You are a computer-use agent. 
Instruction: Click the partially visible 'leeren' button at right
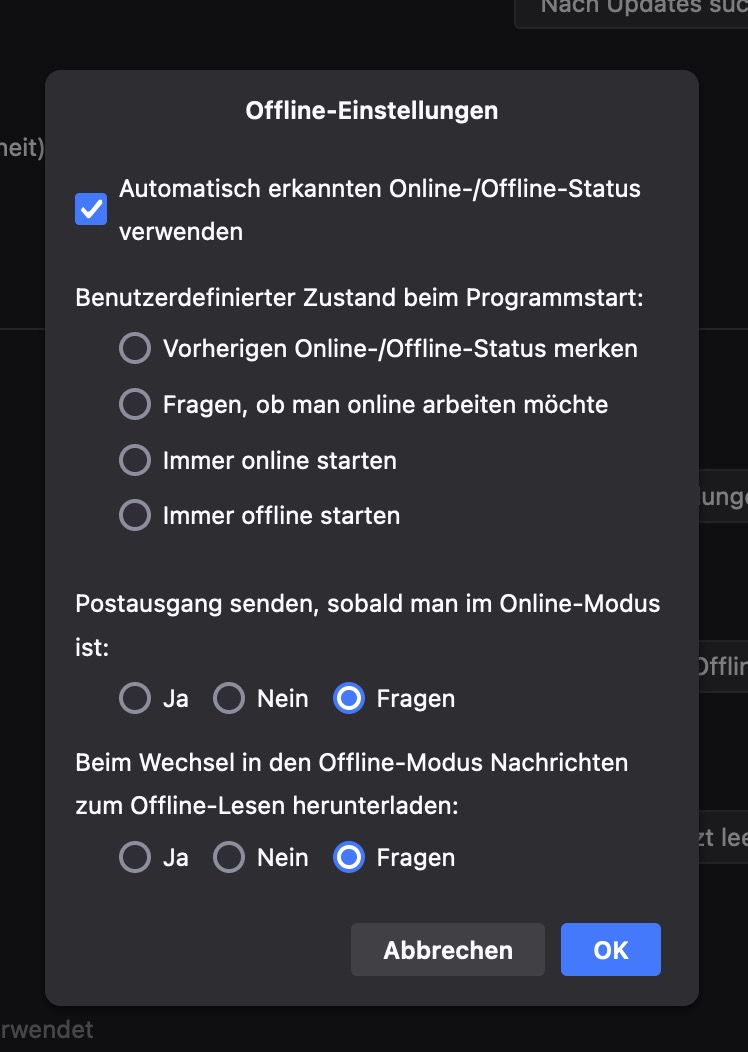pyautogui.click(x=723, y=837)
